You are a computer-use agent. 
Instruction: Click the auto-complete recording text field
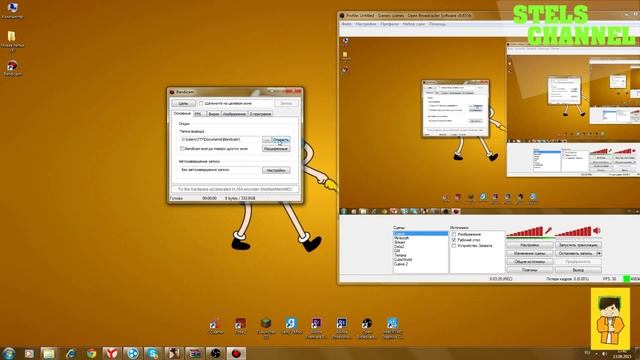220,170
